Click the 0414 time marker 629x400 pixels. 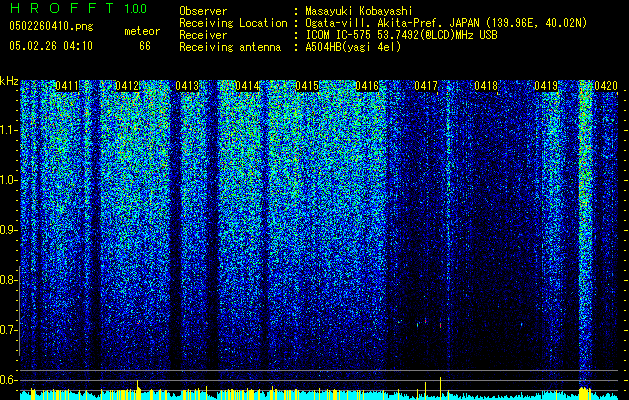(247, 86)
